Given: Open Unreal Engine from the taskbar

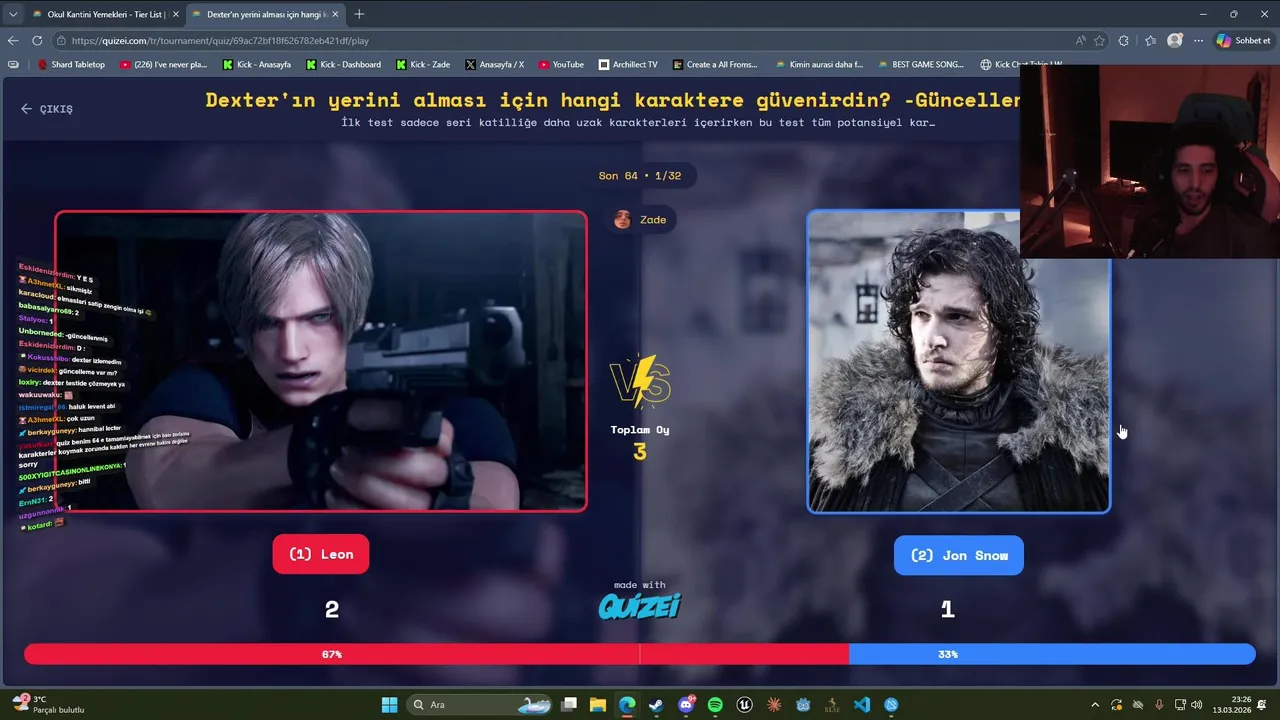Looking at the screenshot, I should pyautogui.click(x=744, y=705).
